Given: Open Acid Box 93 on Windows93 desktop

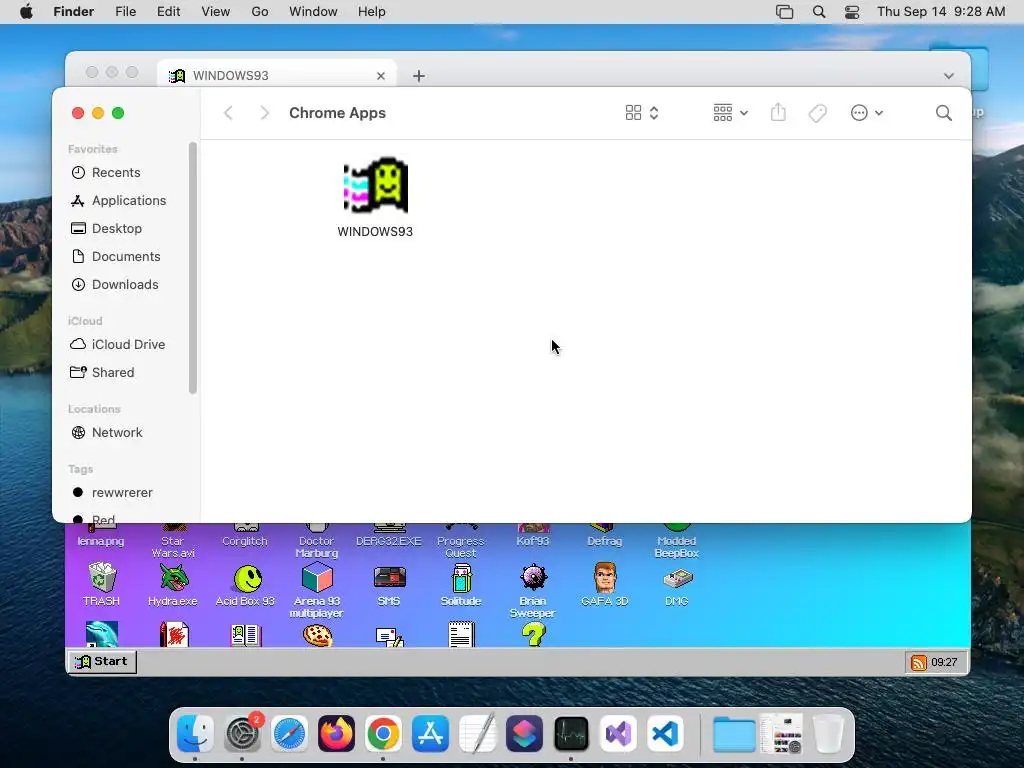Looking at the screenshot, I should [245, 585].
